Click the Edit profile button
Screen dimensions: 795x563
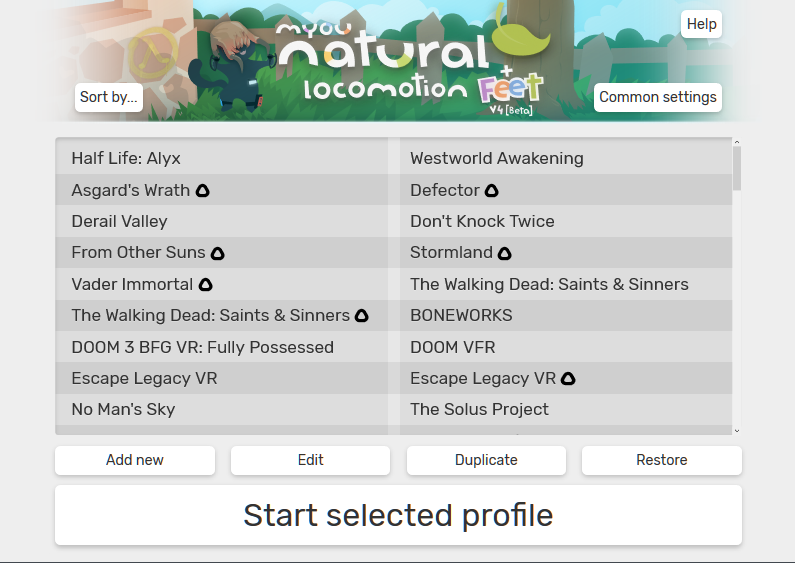[x=310, y=460]
